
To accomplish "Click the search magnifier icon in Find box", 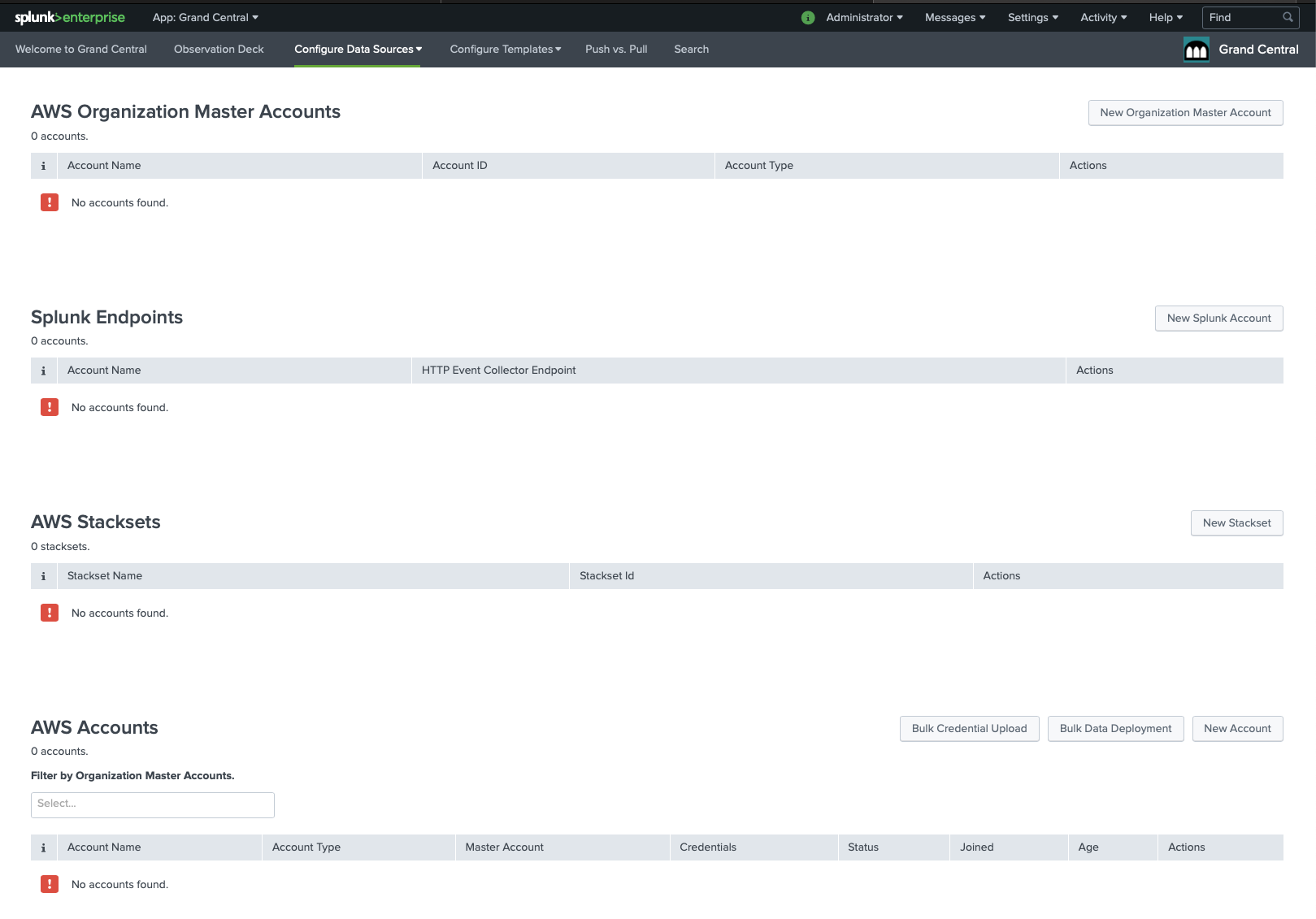I will (1288, 17).
